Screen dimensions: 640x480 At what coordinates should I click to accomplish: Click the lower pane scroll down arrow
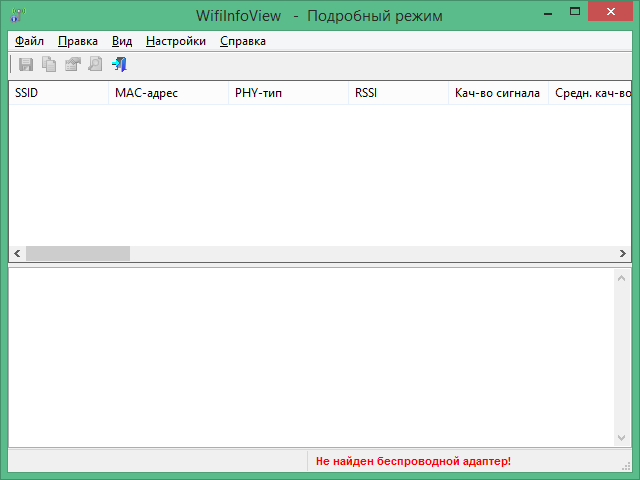click(622, 438)
